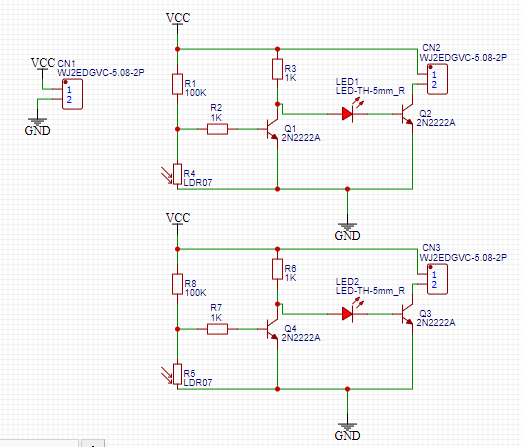The image size is (521, 447).
Task: Click the 1K value below R3 label
Action: (290, 78)
